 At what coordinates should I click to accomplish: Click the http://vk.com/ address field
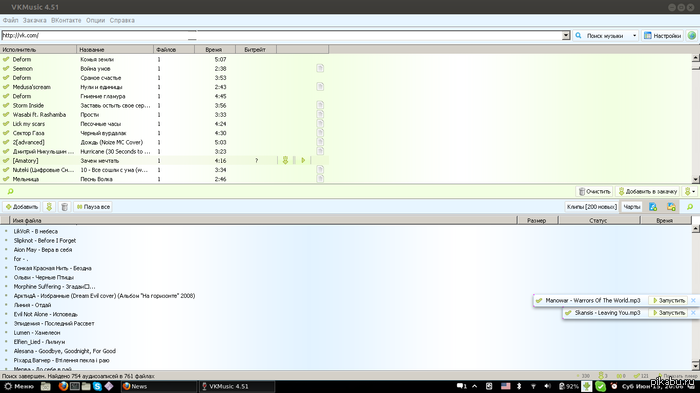[282, 35]
